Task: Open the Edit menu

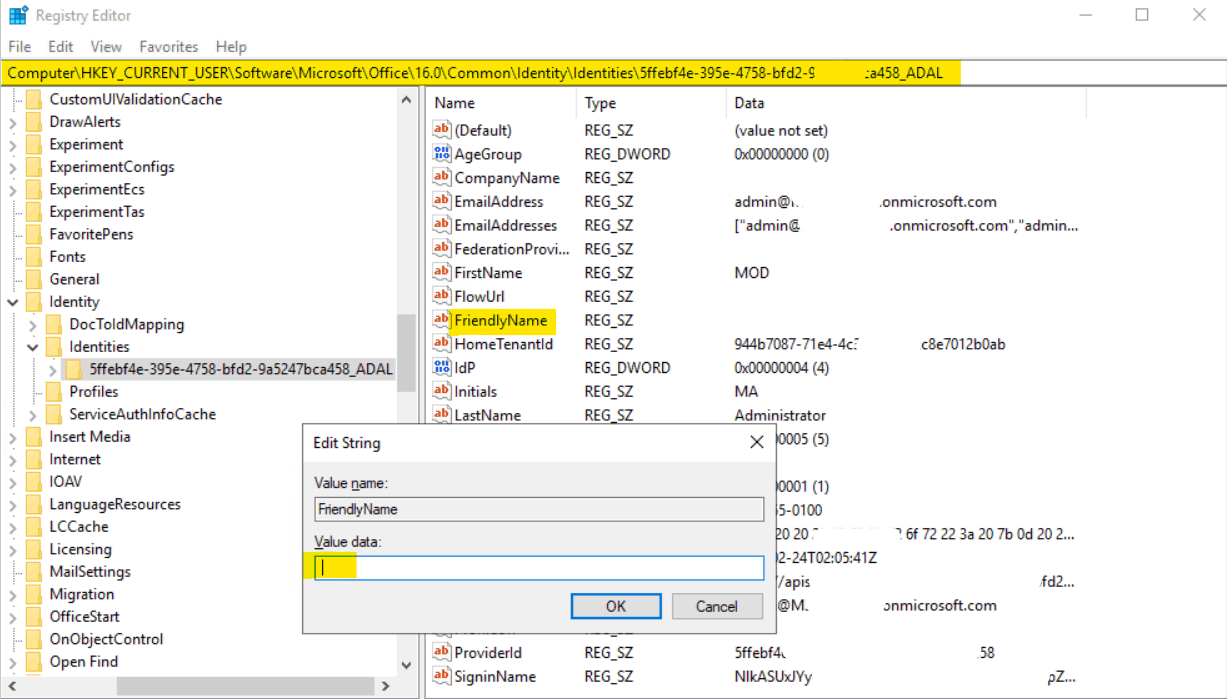Action: point(61,46)
